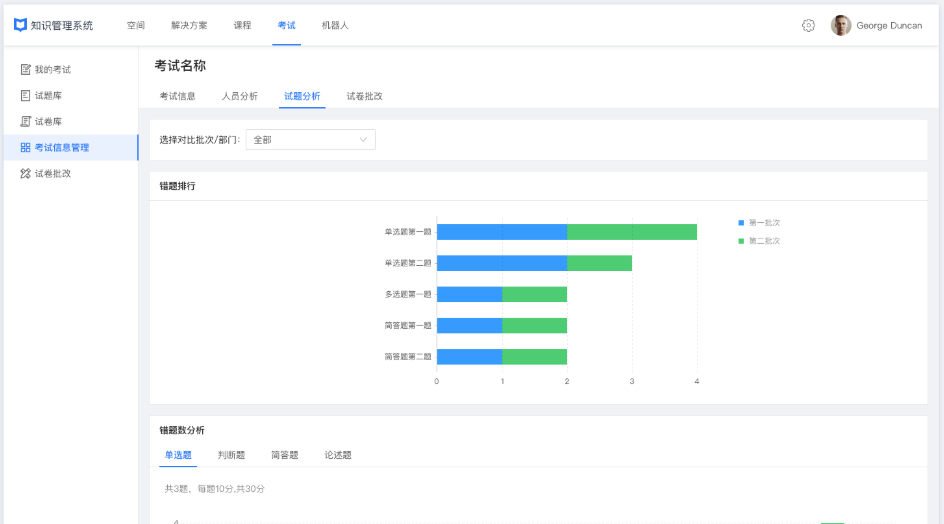Switch to the 人员分析 tab

tap(240, 96)
